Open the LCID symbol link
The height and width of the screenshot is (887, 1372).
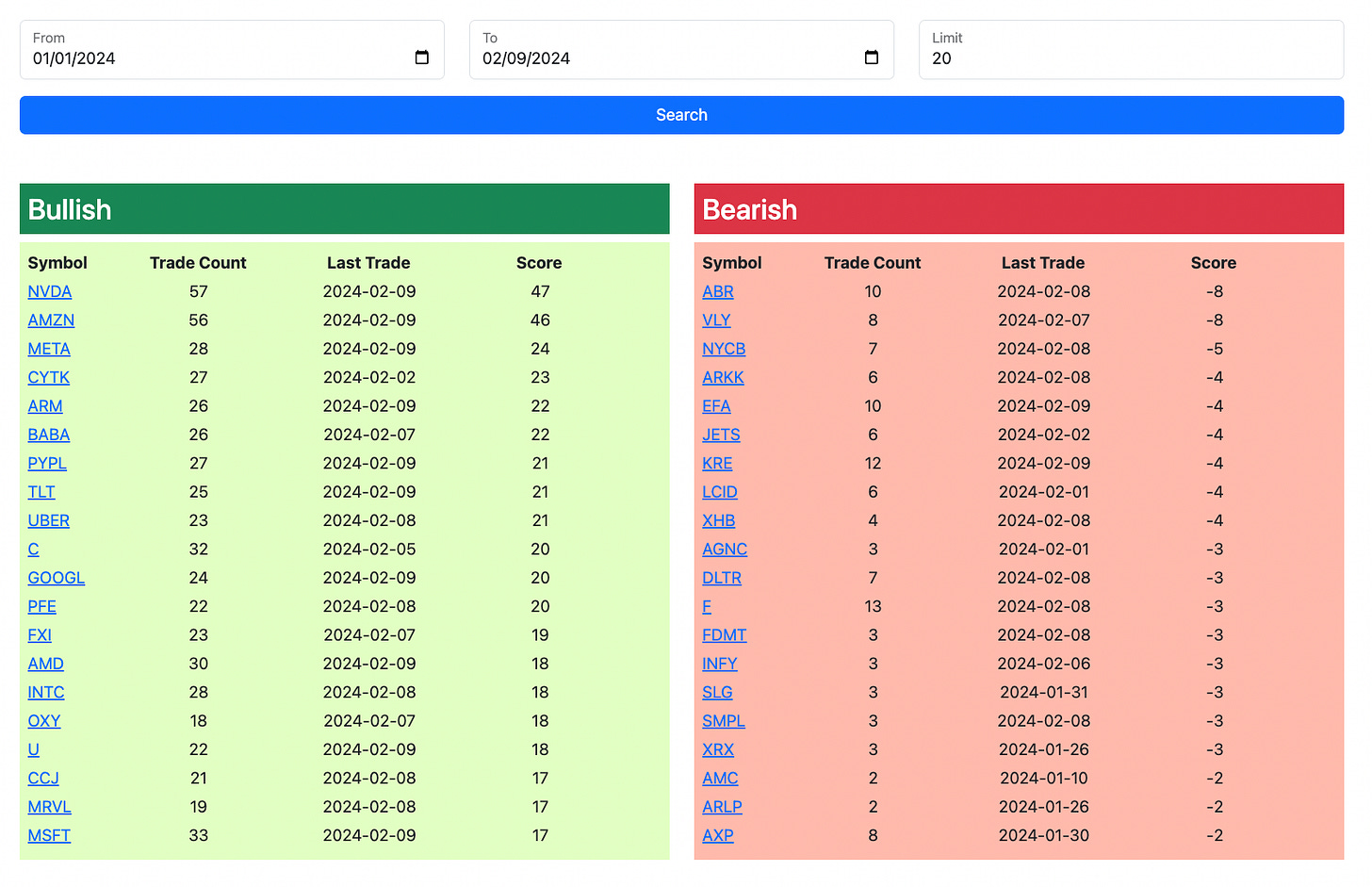click(720, 492)
